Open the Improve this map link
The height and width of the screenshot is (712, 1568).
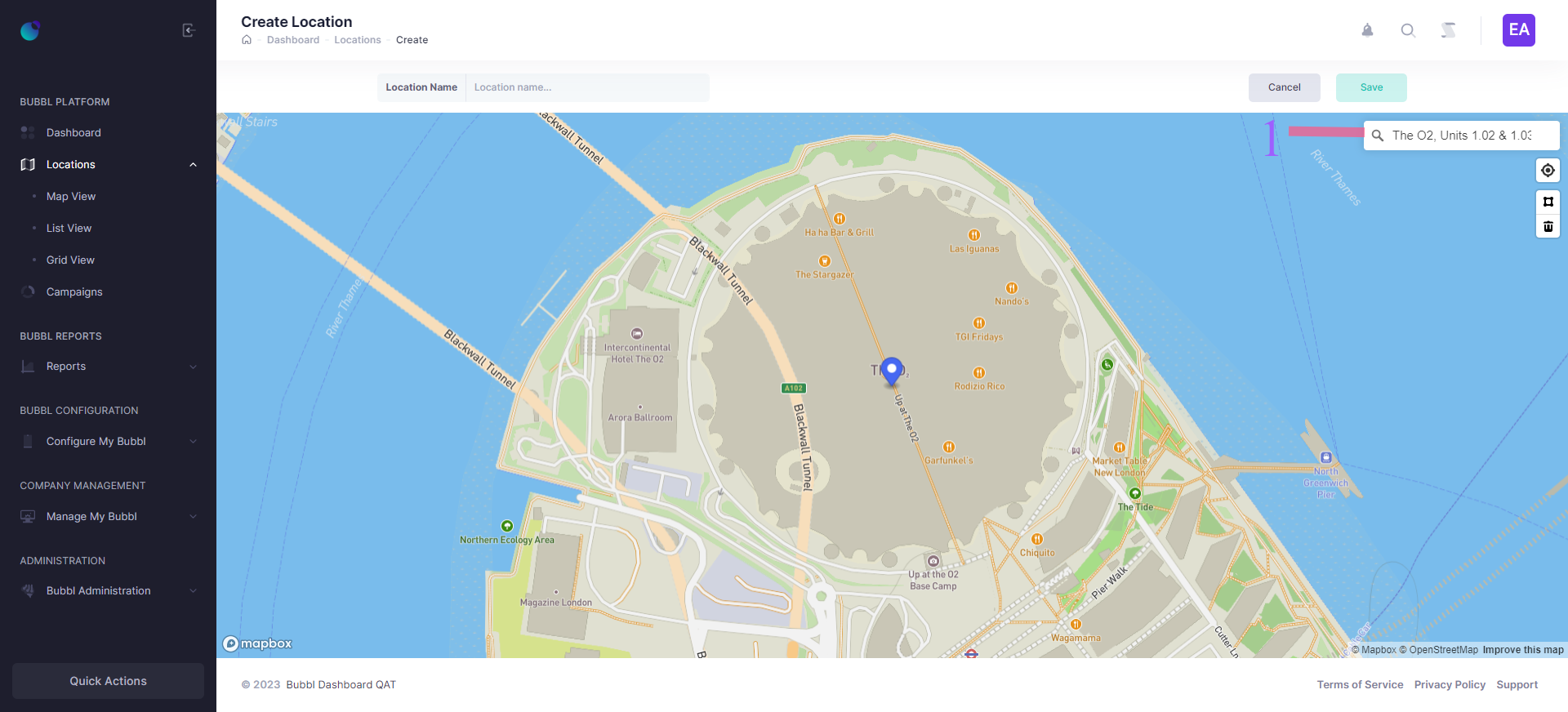(x=1523, y=650)
